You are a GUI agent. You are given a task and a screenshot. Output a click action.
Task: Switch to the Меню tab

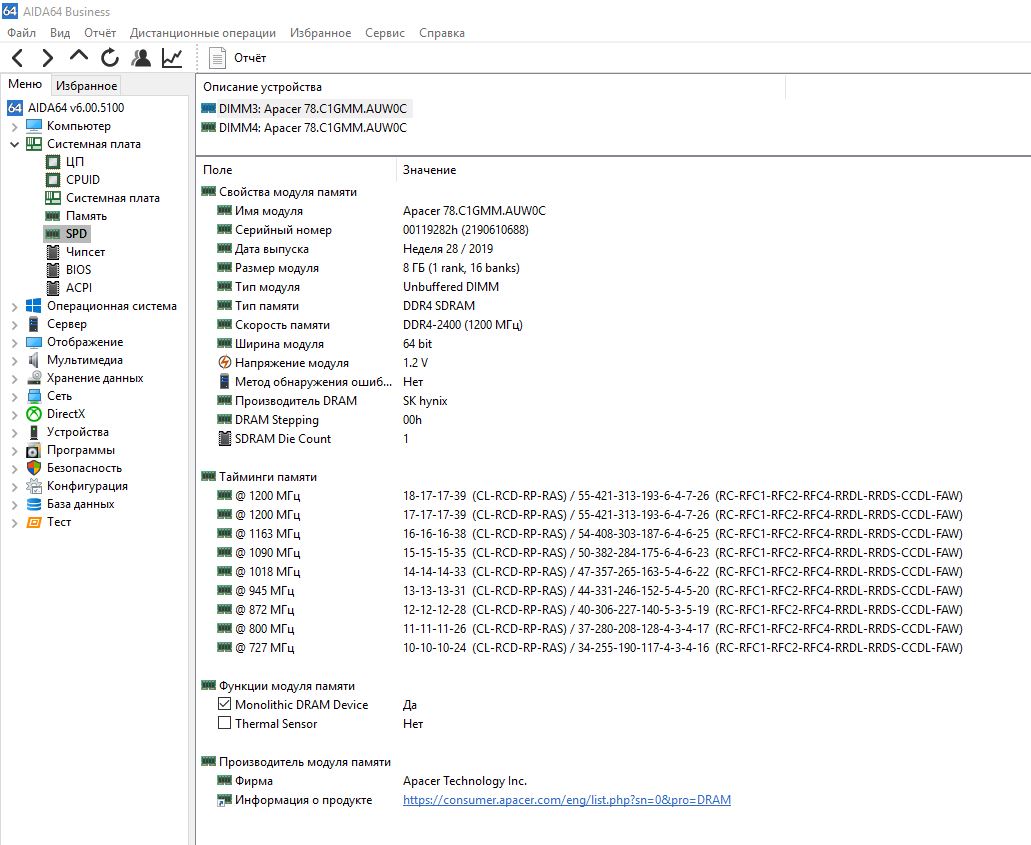pos(25,84)
